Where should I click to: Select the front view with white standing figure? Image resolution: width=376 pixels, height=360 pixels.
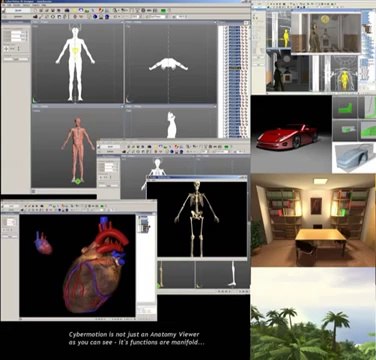[77, 63]
